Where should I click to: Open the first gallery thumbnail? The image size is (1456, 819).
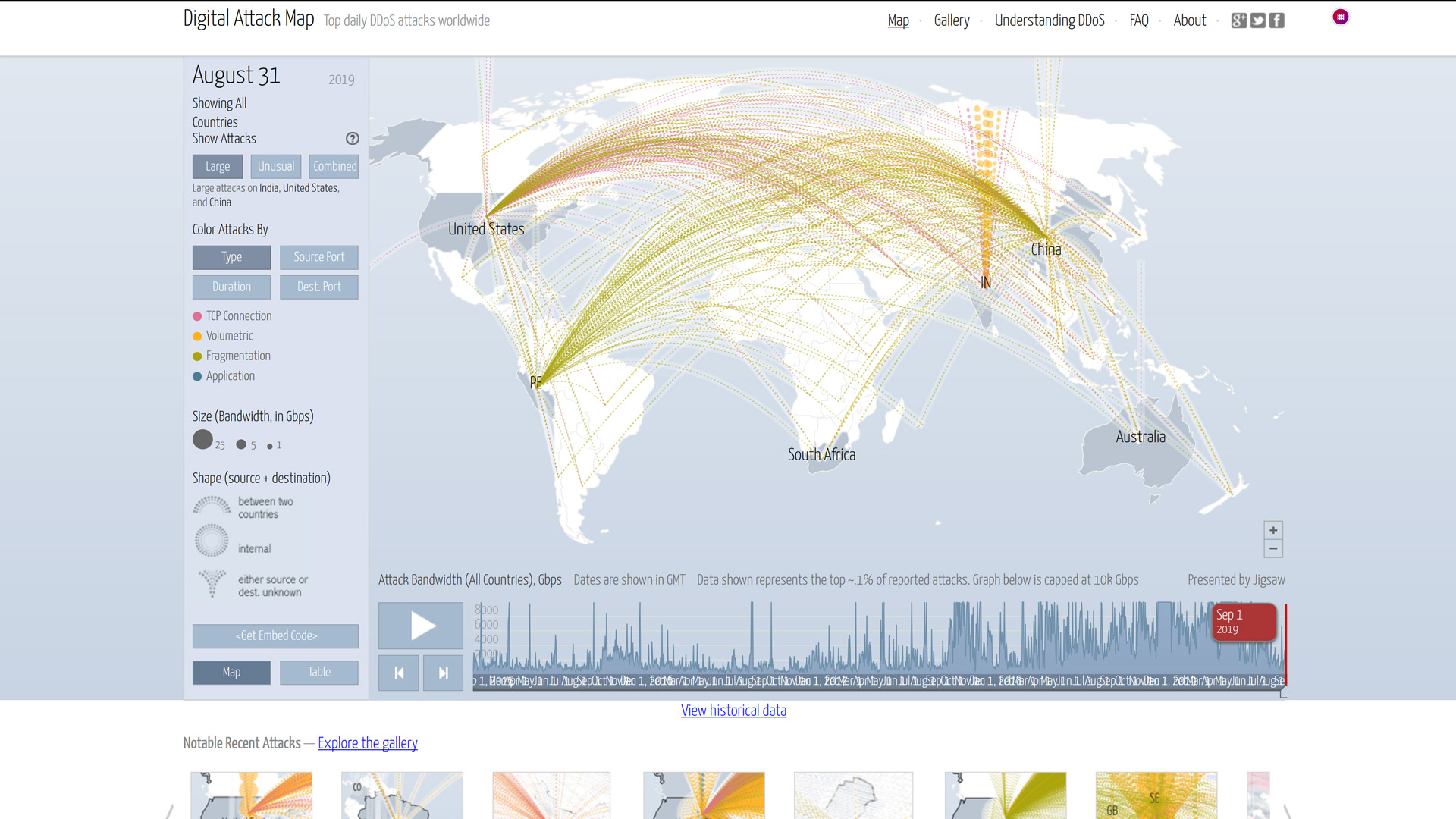tap(251, 795)
